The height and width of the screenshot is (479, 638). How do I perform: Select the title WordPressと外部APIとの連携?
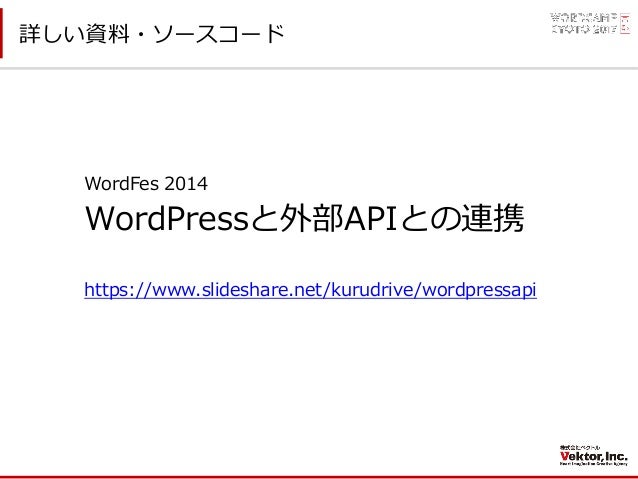304,219
